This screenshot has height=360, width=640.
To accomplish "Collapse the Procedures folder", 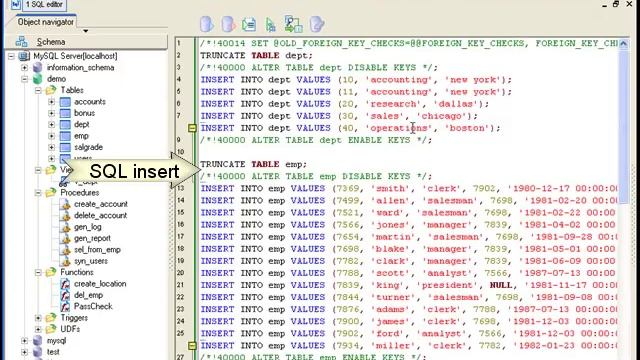I will pyautogui.click(x=38, y=193).
